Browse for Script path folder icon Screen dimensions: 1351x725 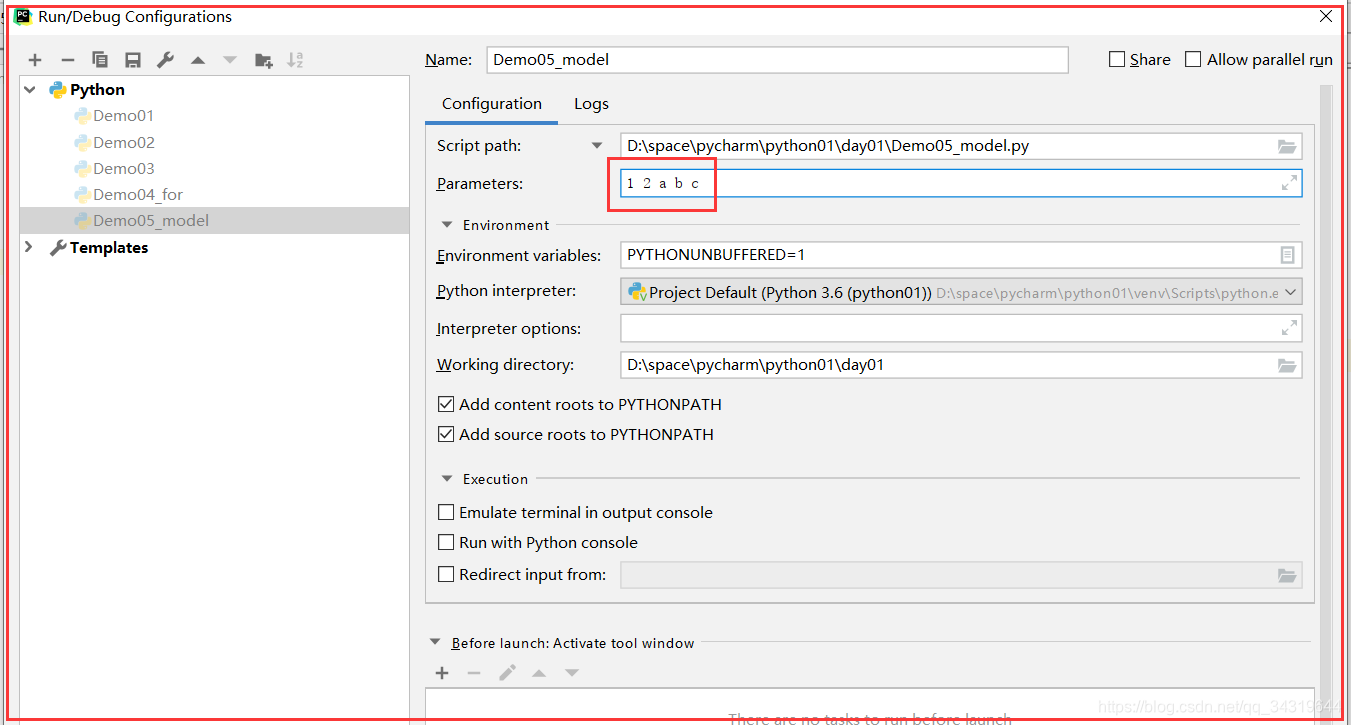coord(1287,146)
